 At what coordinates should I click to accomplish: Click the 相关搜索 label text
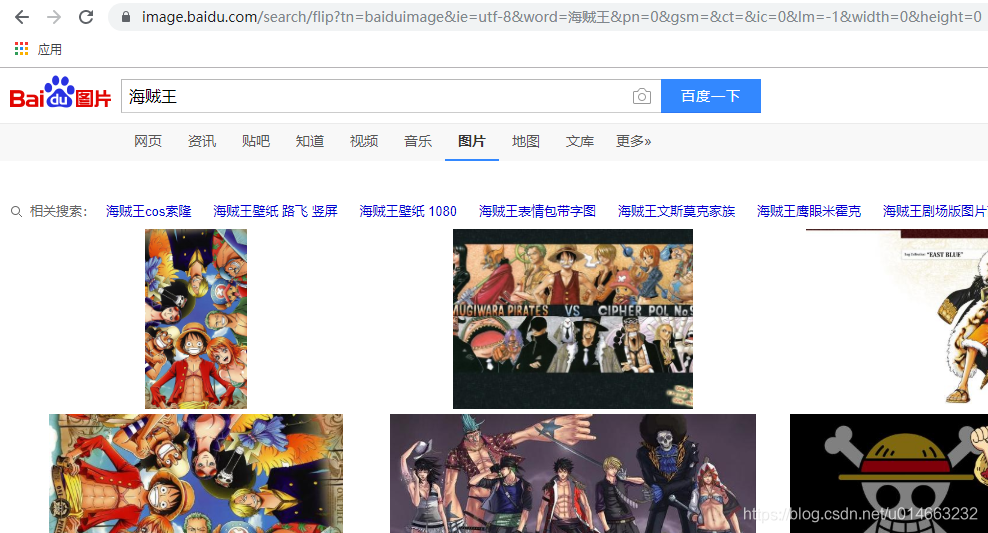pos(58,211)
